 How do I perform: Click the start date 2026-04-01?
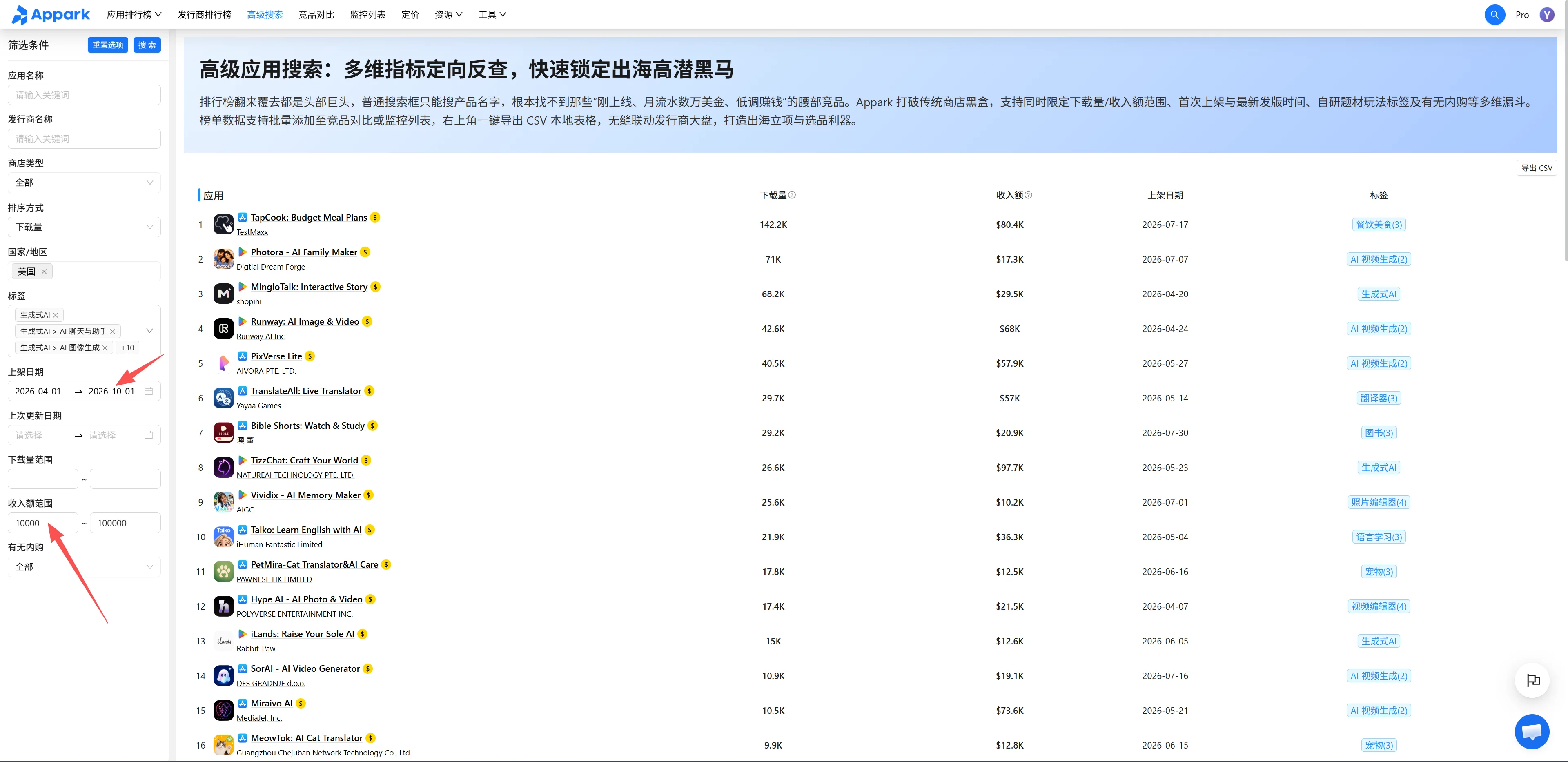[38, 391]
